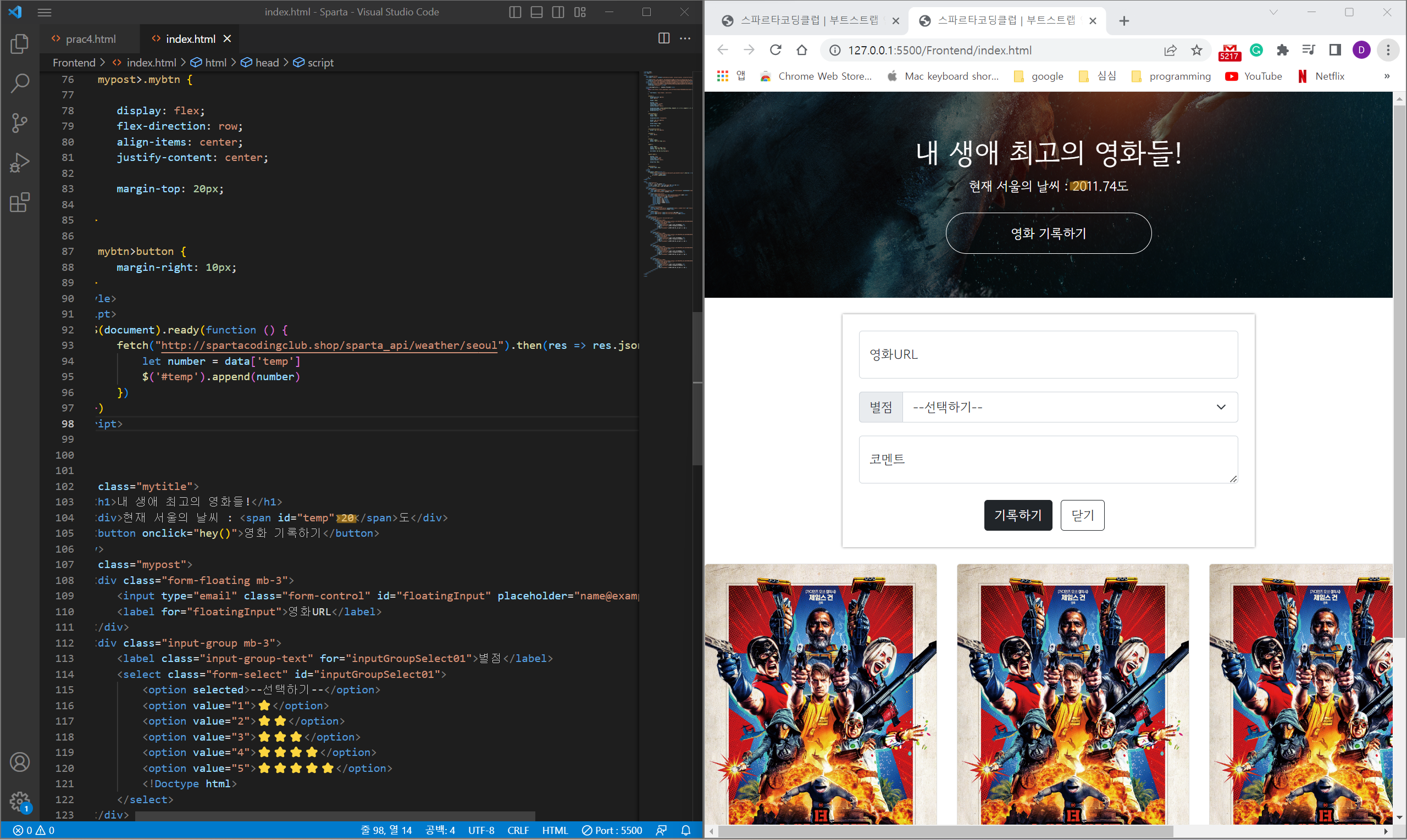
Task: Open script element in breadcrumb
Action: coord(314,63)
